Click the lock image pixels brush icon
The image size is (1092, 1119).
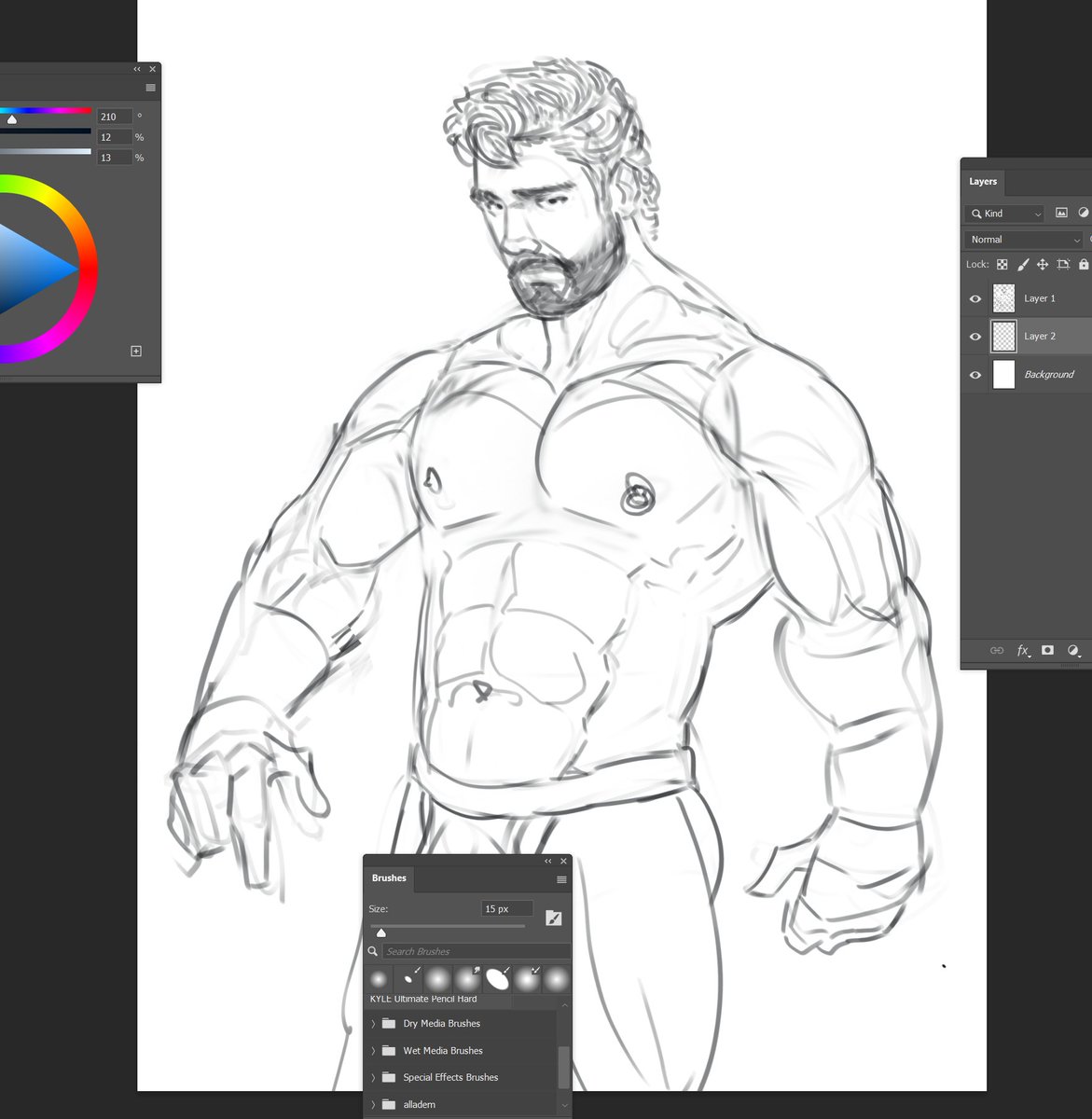(x=1023, y=265)
